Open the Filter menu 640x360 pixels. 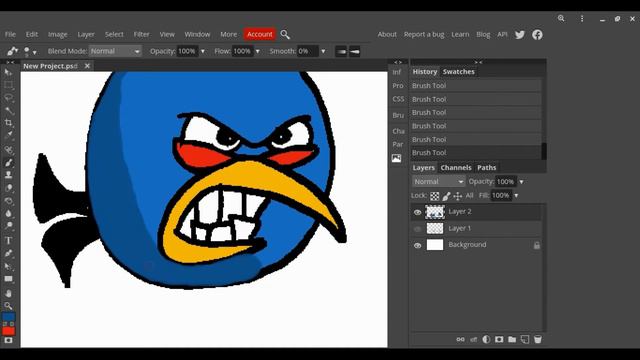pos(142,35)
